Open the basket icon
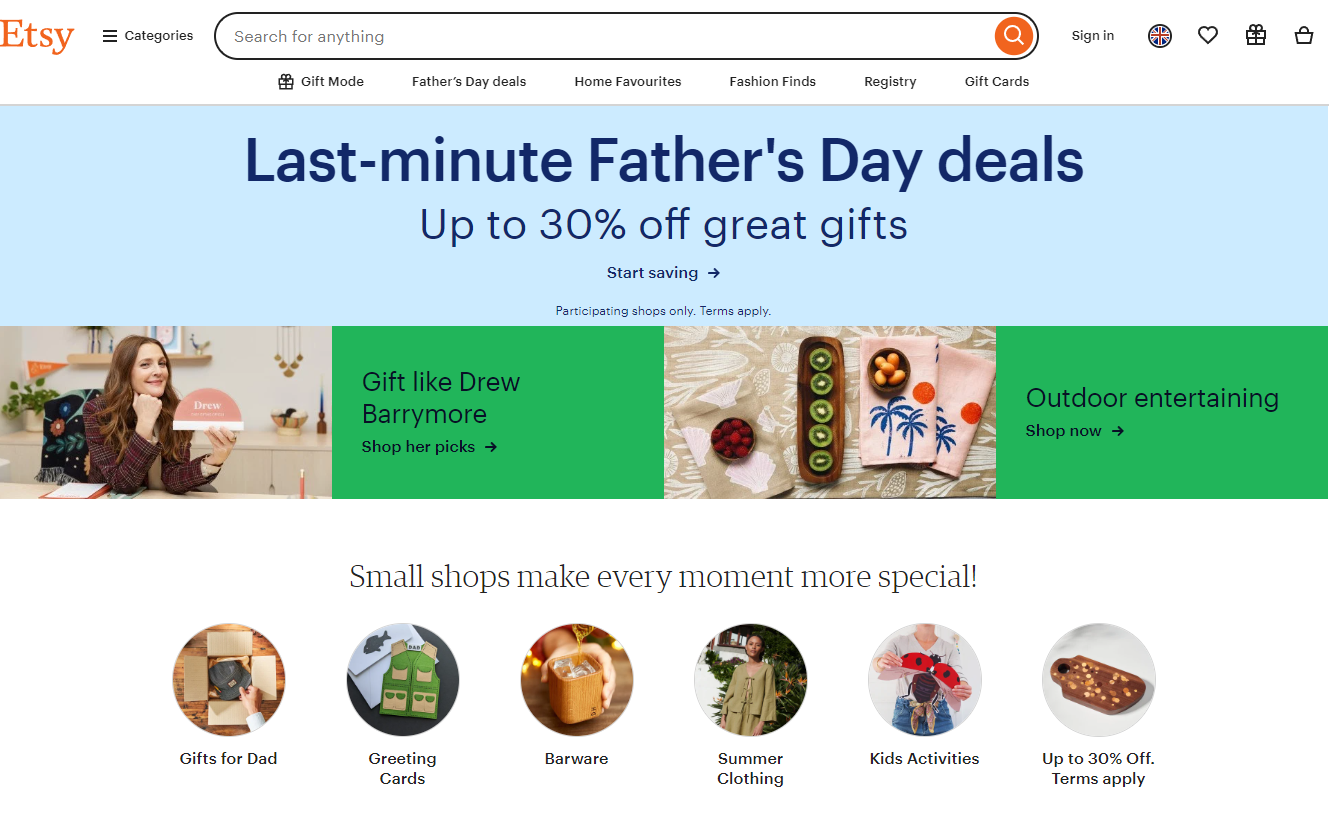 point(1304,36)
